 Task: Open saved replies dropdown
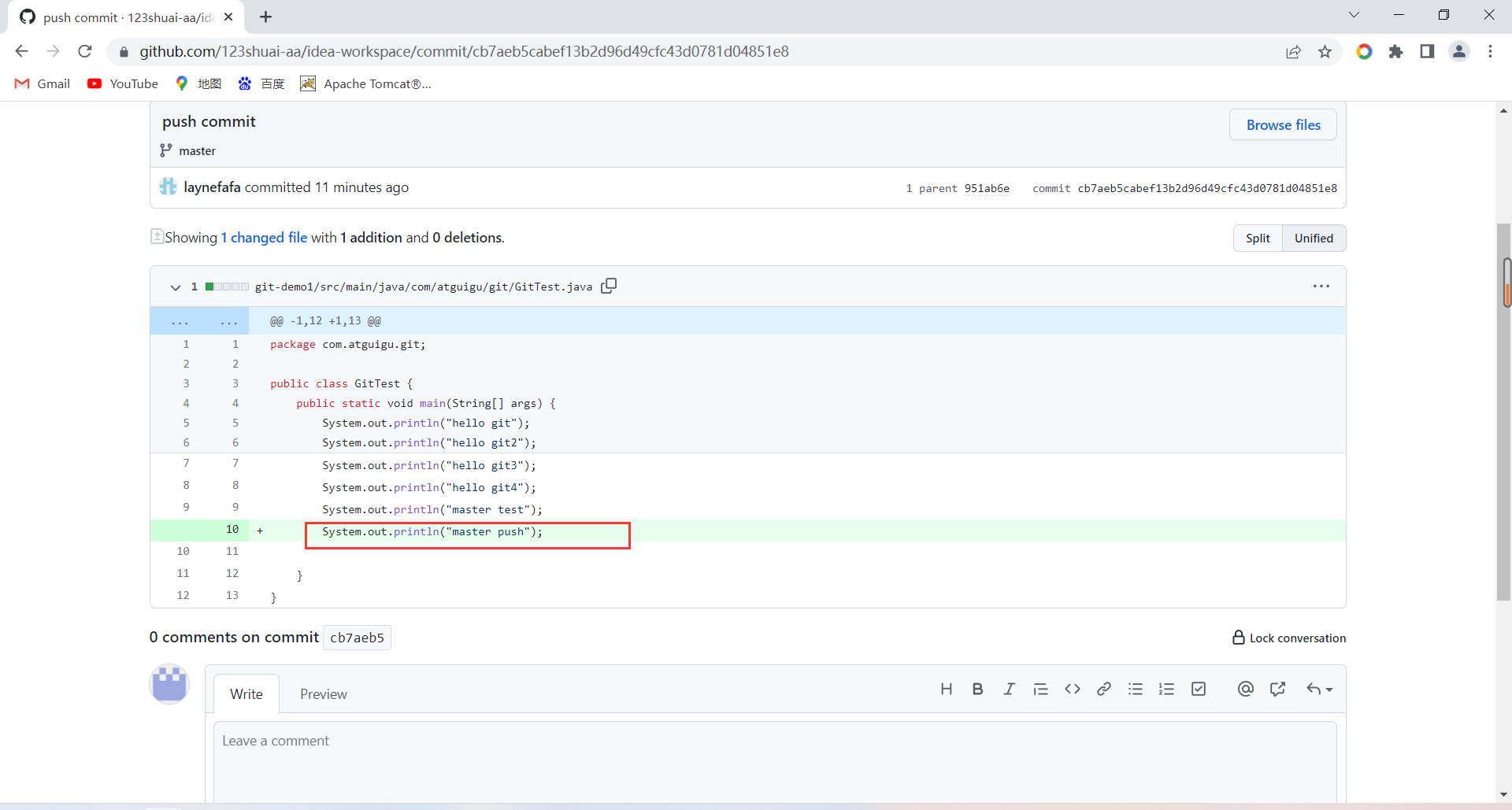1319,690
